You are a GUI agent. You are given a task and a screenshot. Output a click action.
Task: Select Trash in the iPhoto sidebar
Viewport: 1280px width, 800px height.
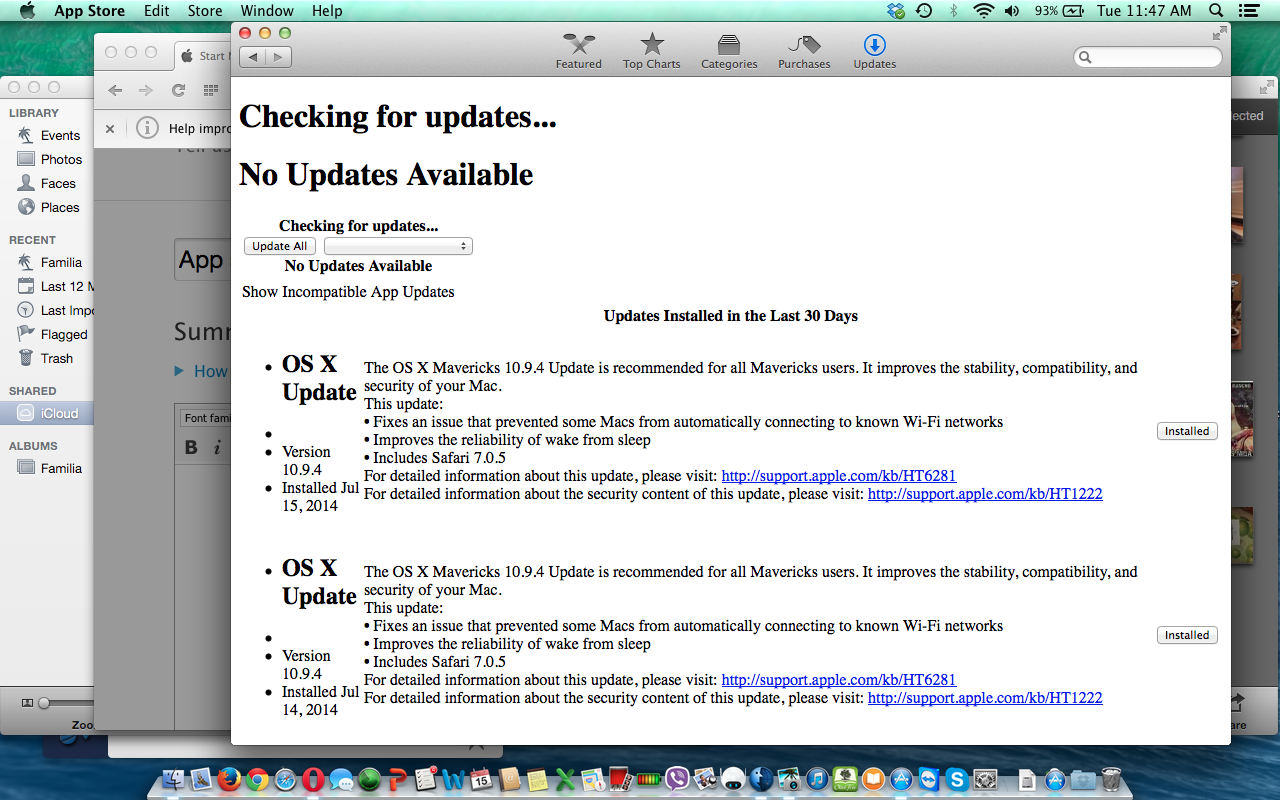tap(47, 358)
